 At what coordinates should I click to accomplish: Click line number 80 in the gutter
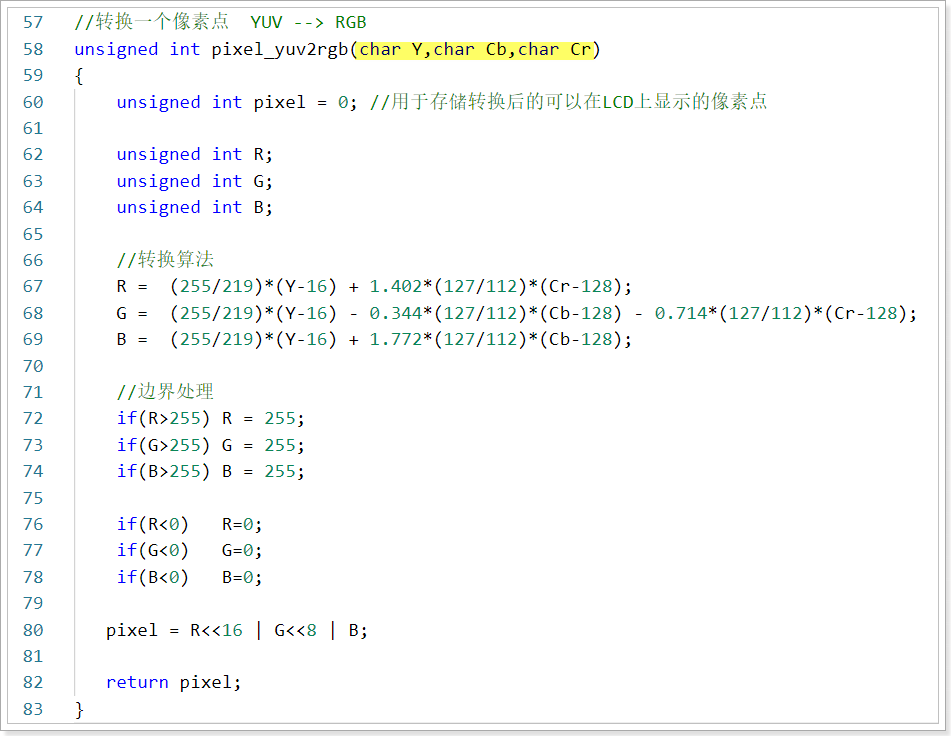pos(33,630)
